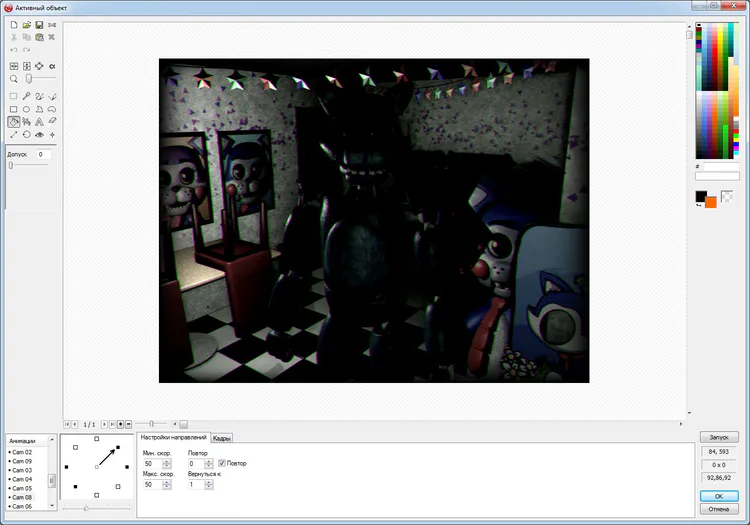
Task: Click the Flip vertically icon
Action: pyautogui.click(x=27, y=66)
